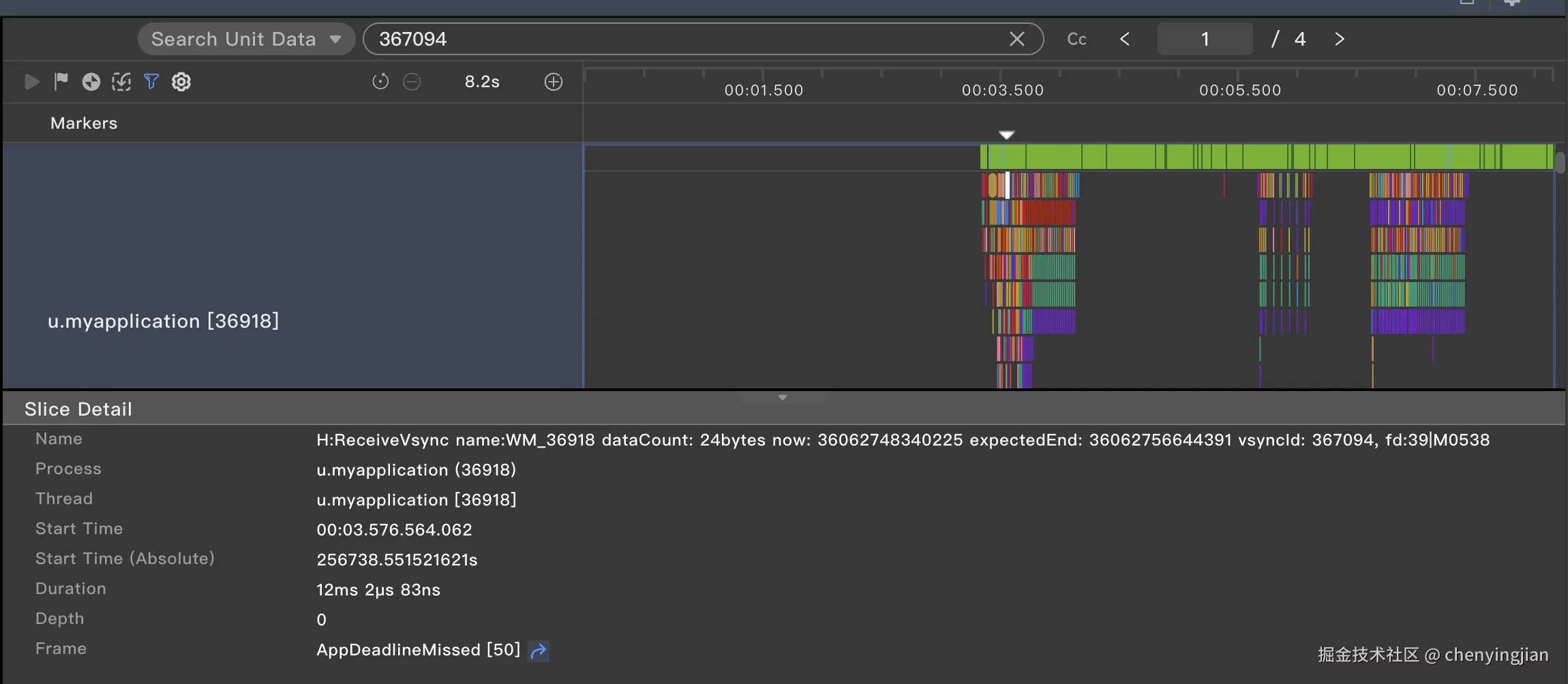
Task: Click the total results count 4
Action: [x=1300, y=39]
